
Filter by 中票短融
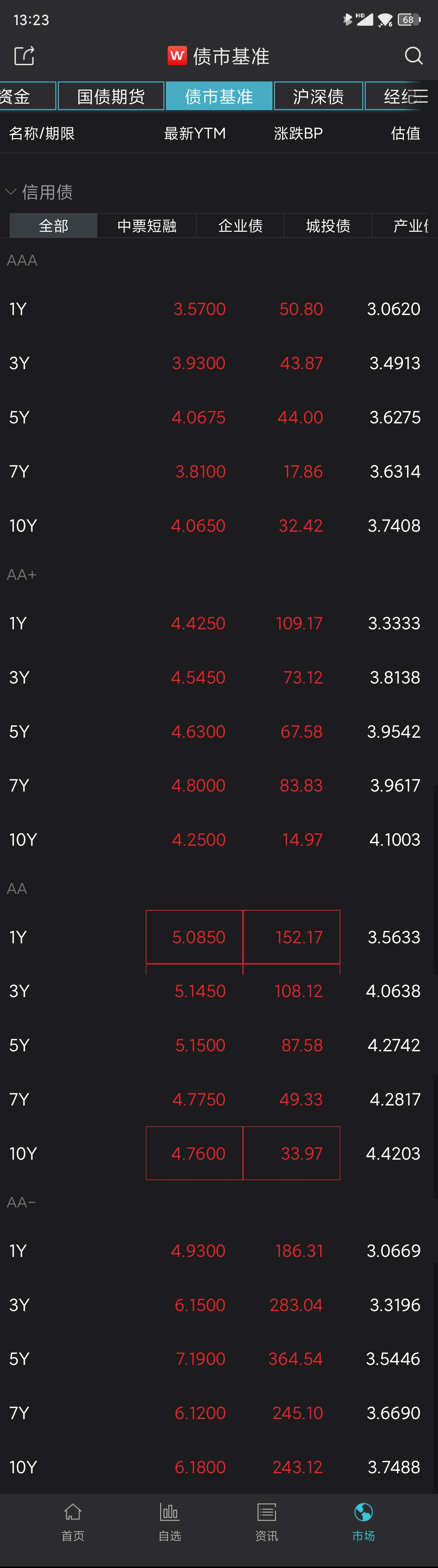point(147,226)
